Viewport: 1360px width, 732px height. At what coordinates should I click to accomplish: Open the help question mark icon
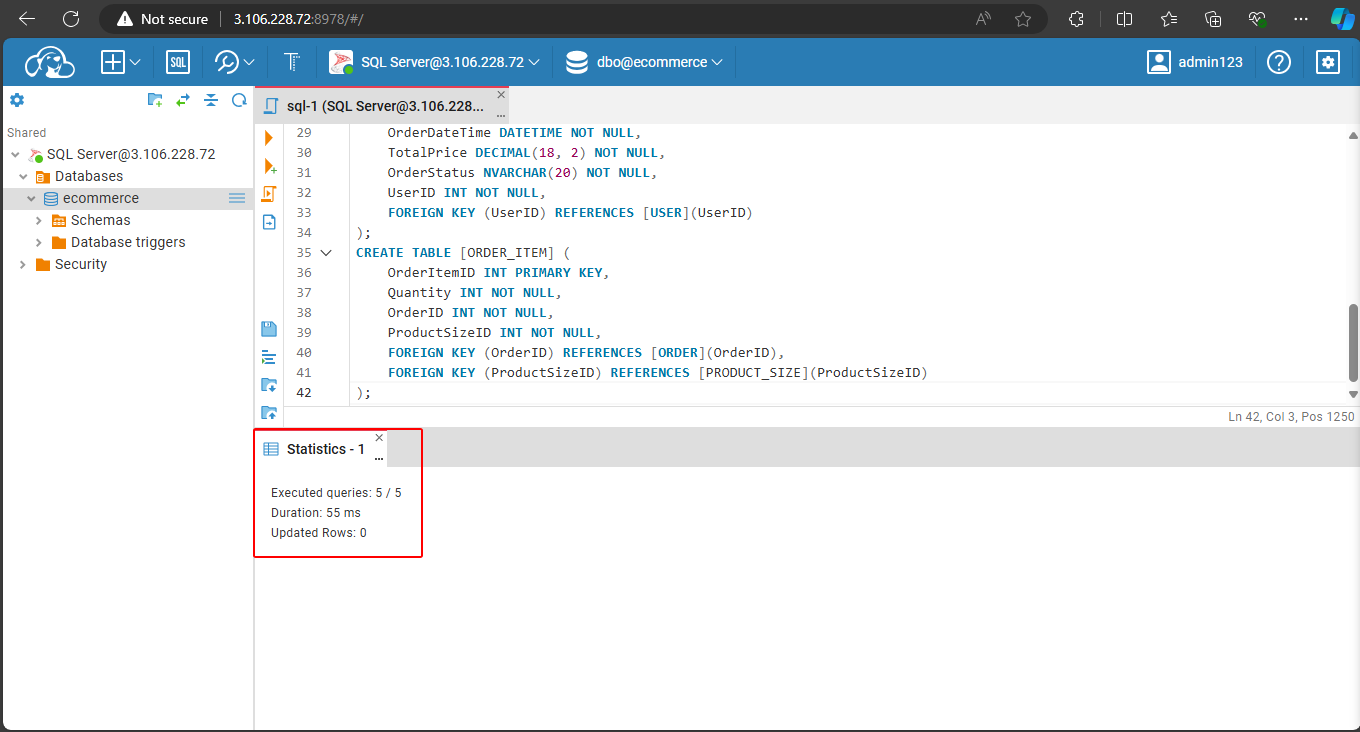1279,62
